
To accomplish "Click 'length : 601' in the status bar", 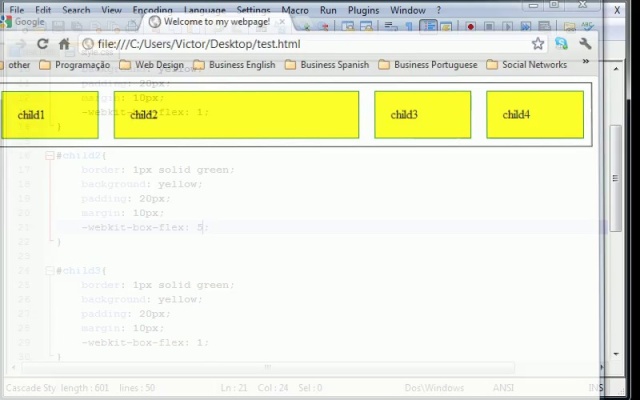I will [x=85, y=387].
